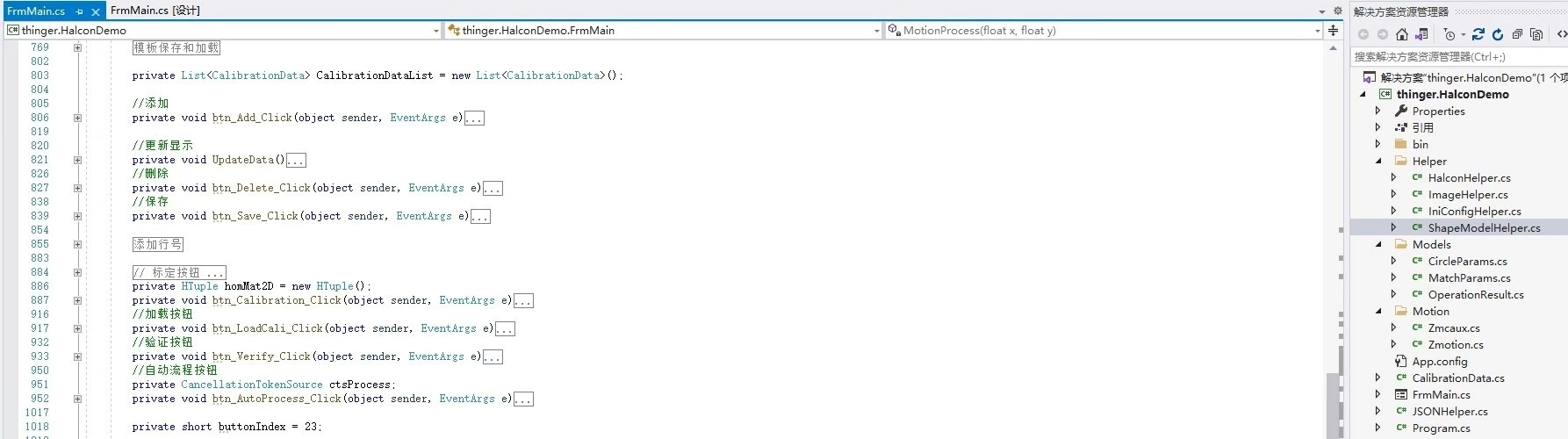Expand the Properties node
This screenshot has height=439, width=1568.
click(1377, 111)
